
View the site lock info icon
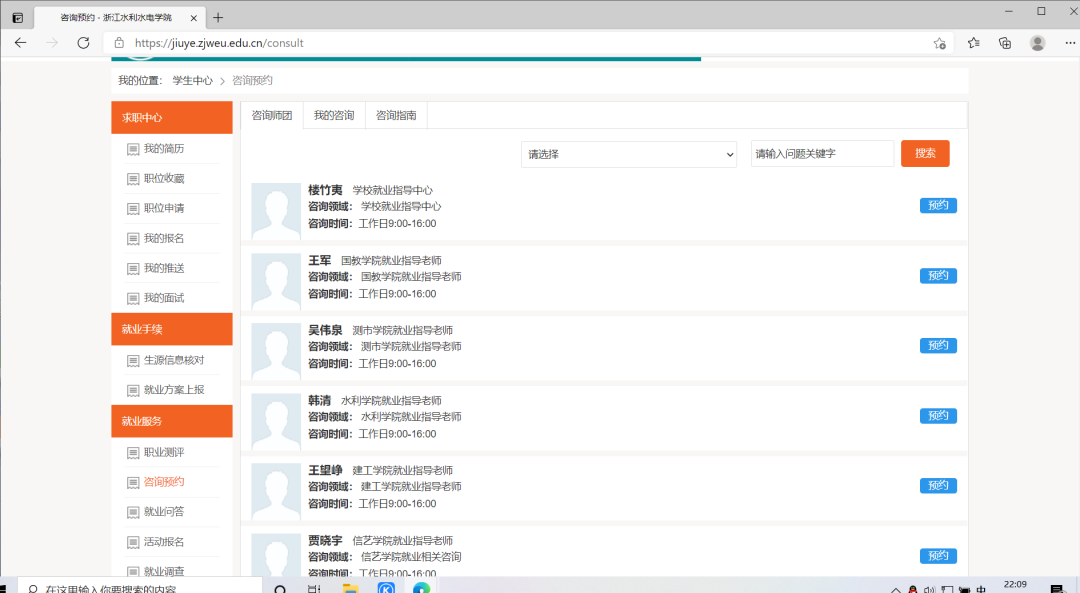point(119,43)
